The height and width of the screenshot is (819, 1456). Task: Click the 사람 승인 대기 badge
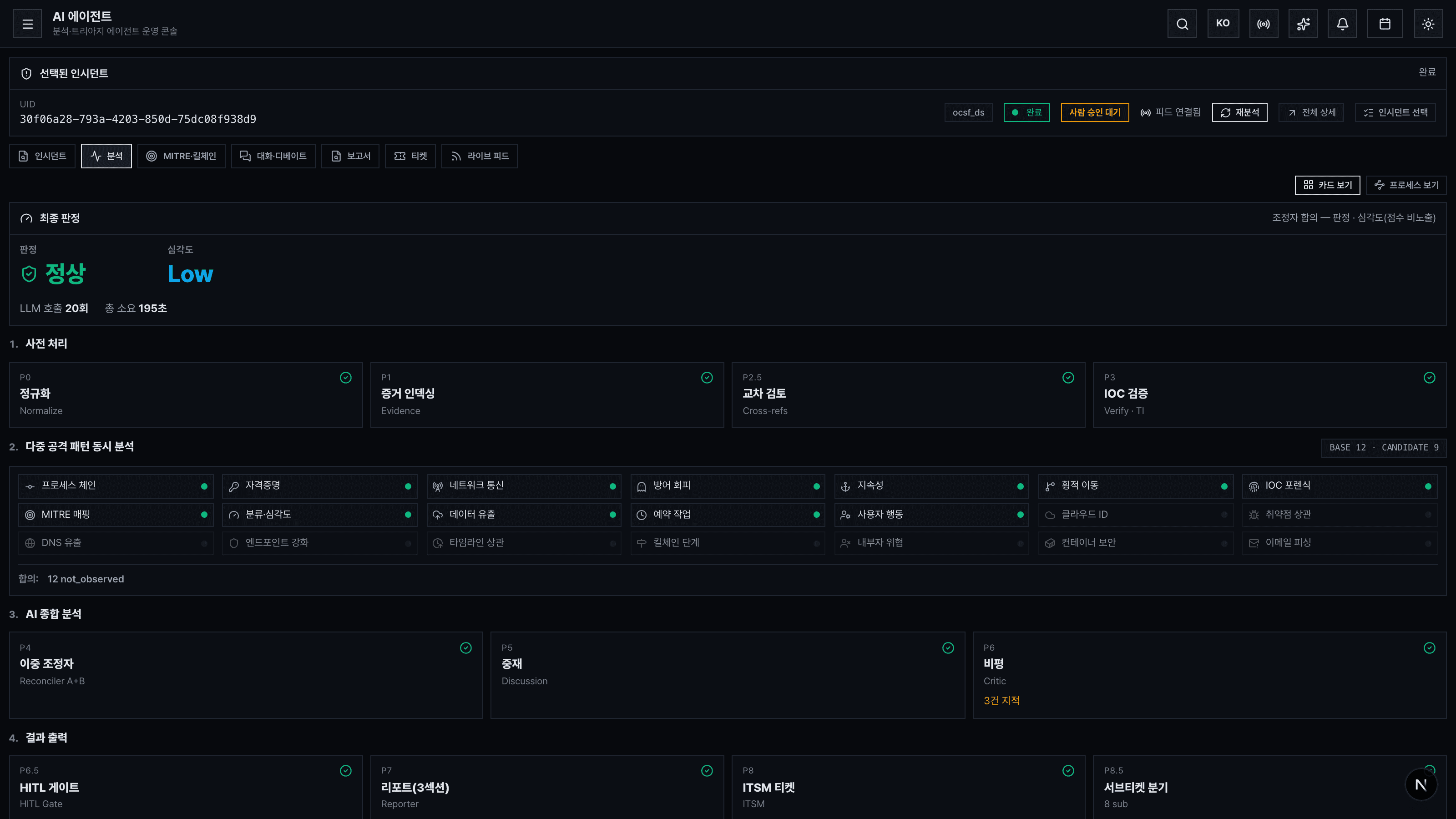coord(1095,112)
